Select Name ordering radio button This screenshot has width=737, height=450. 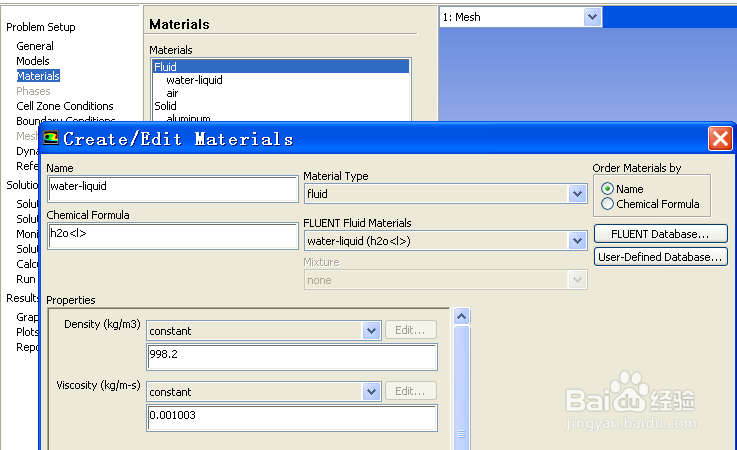(608, 189)
